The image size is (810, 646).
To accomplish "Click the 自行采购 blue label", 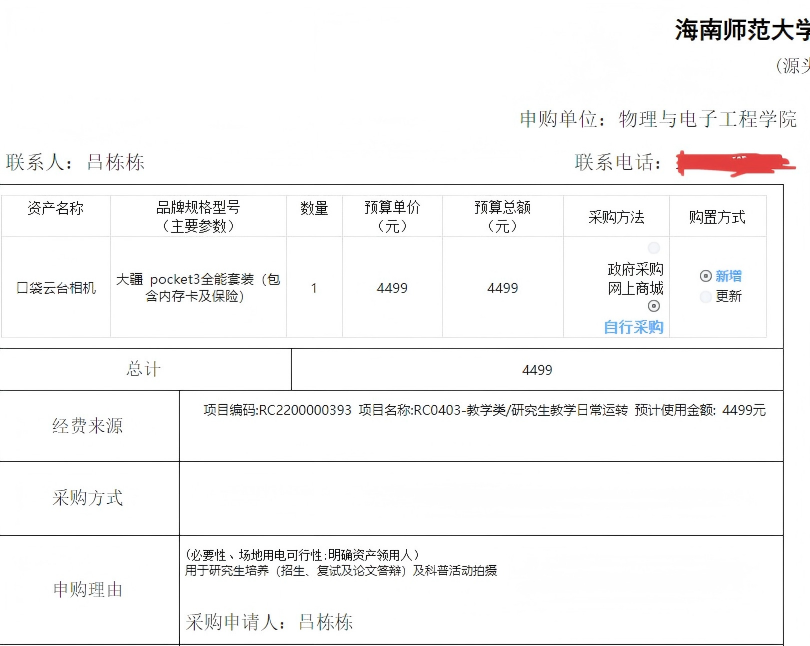I will 634,327.
